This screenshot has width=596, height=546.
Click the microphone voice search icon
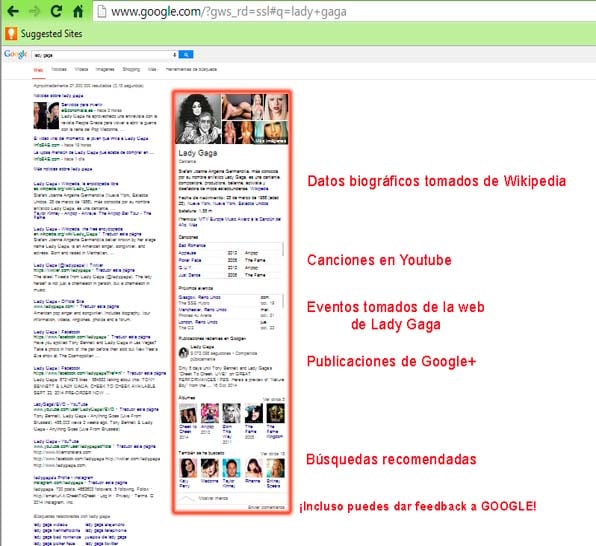174,55
